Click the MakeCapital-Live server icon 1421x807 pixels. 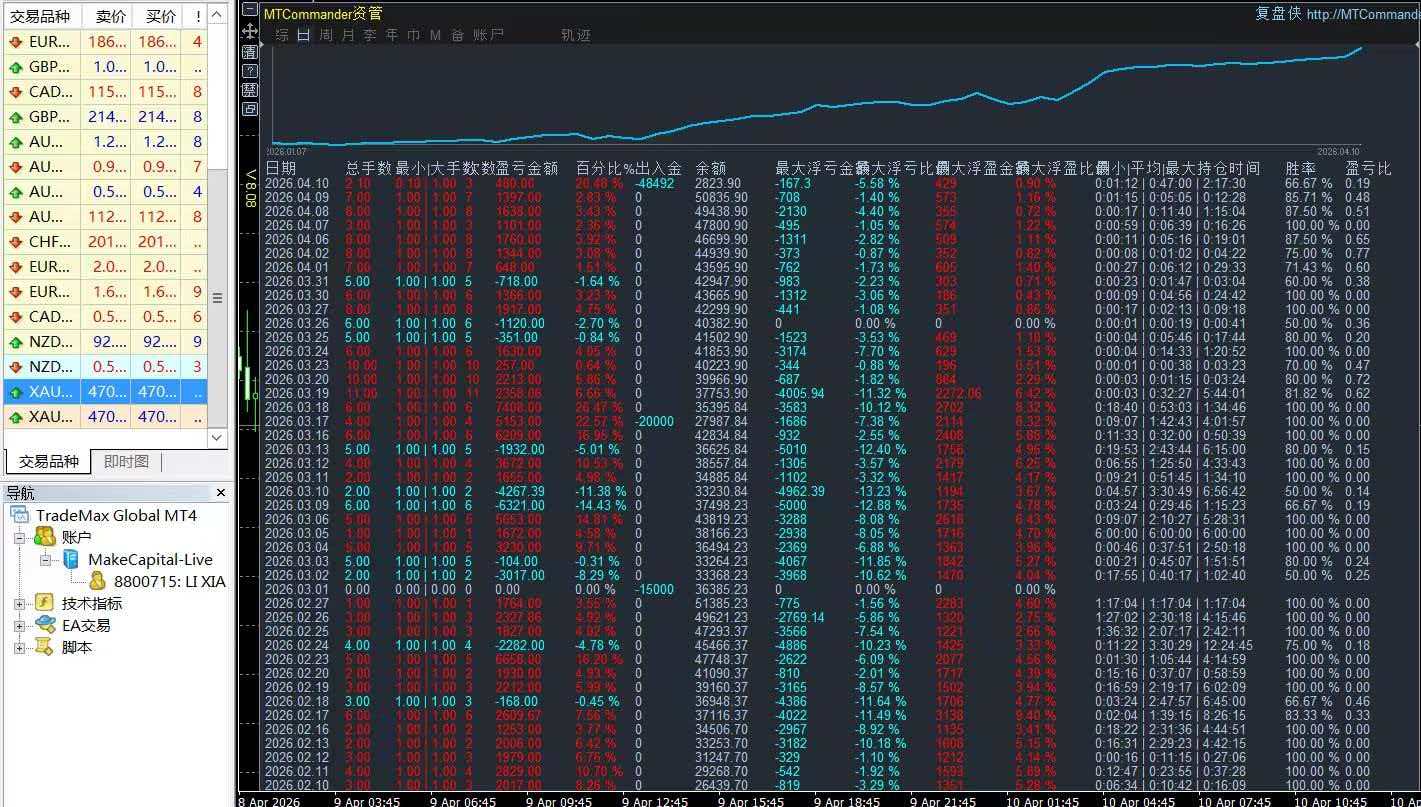tap(71, 560)
